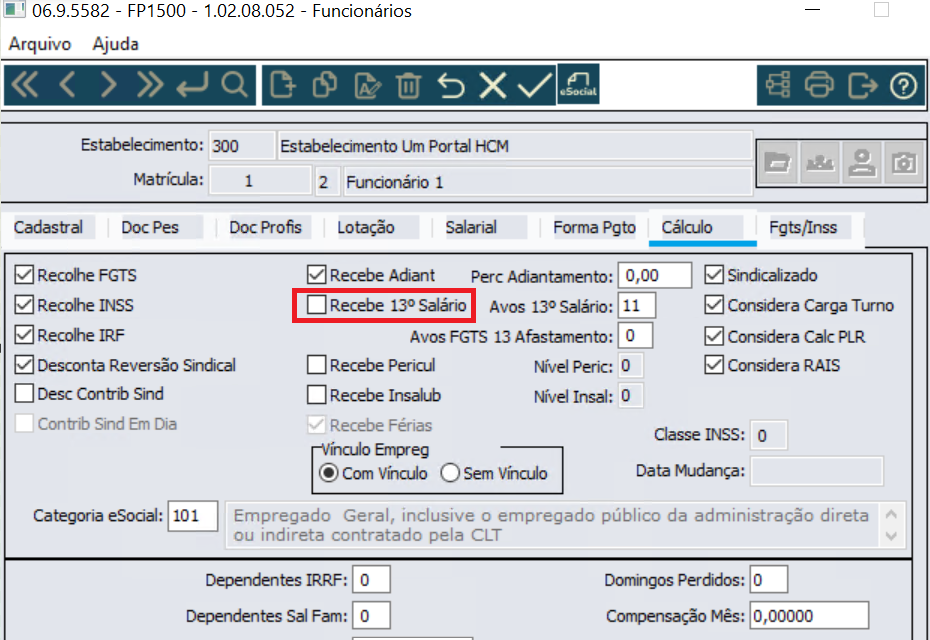Open the Forma Pgto tab
The height and width of the screenshot is (640, 930).
(x=594, y=227)
